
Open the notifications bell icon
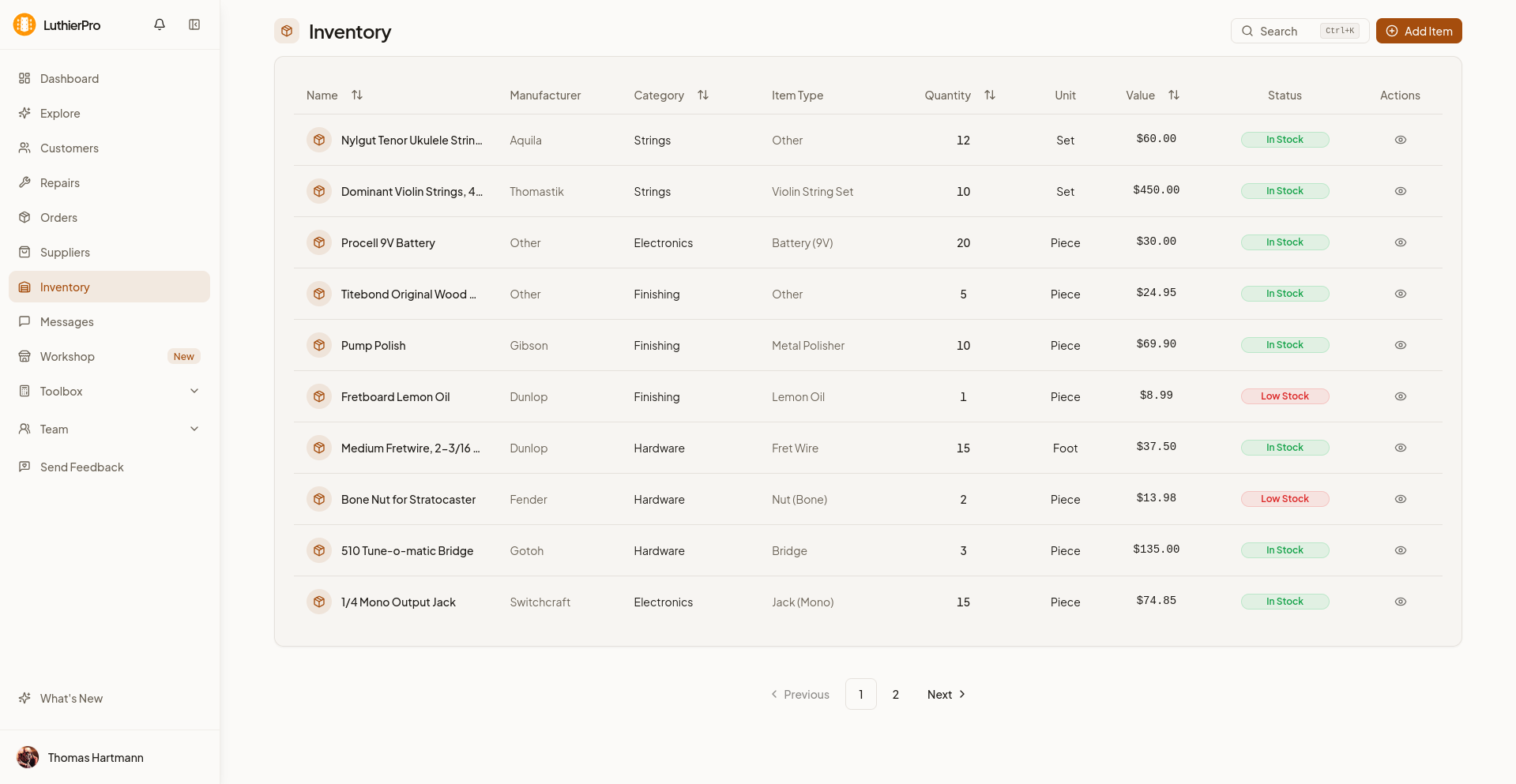coord(160,24)
